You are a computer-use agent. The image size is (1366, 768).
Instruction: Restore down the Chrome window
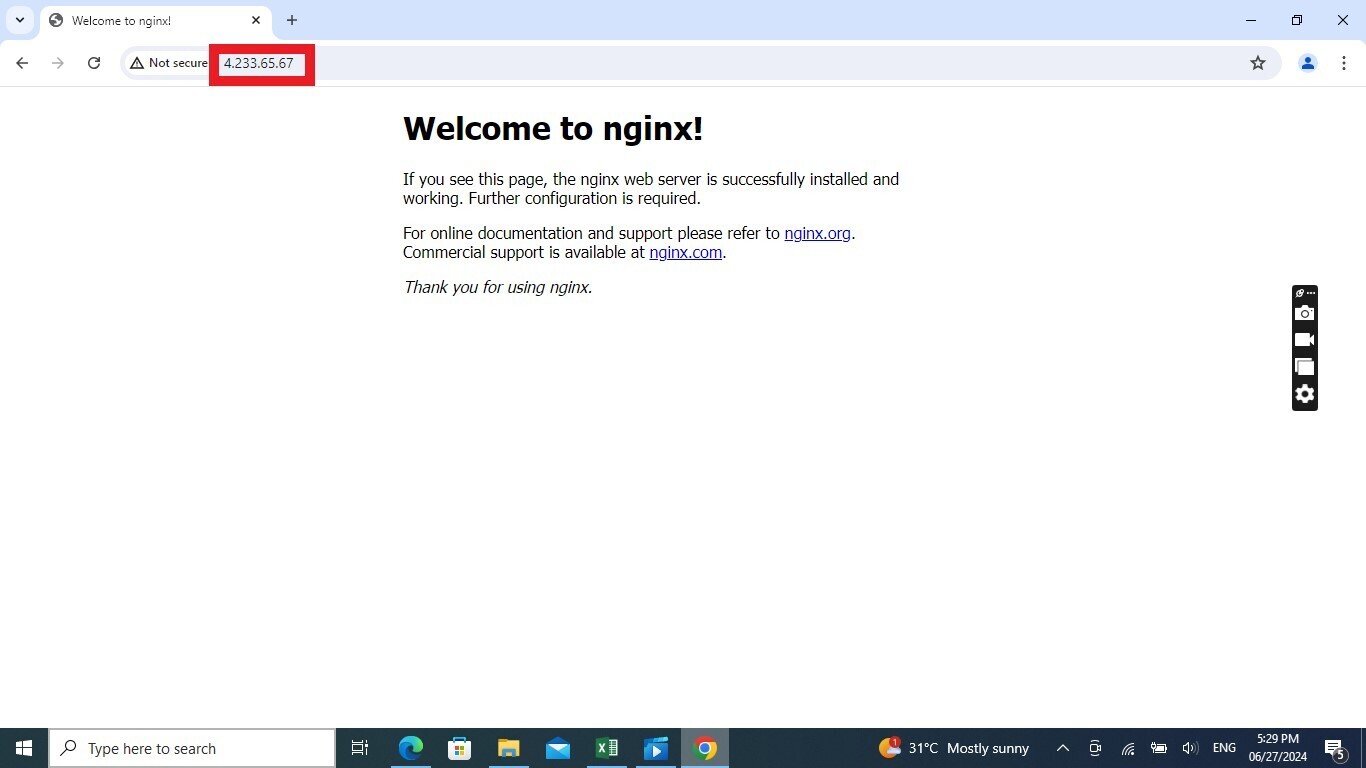pyautogui.click(x=1297, y=20)
